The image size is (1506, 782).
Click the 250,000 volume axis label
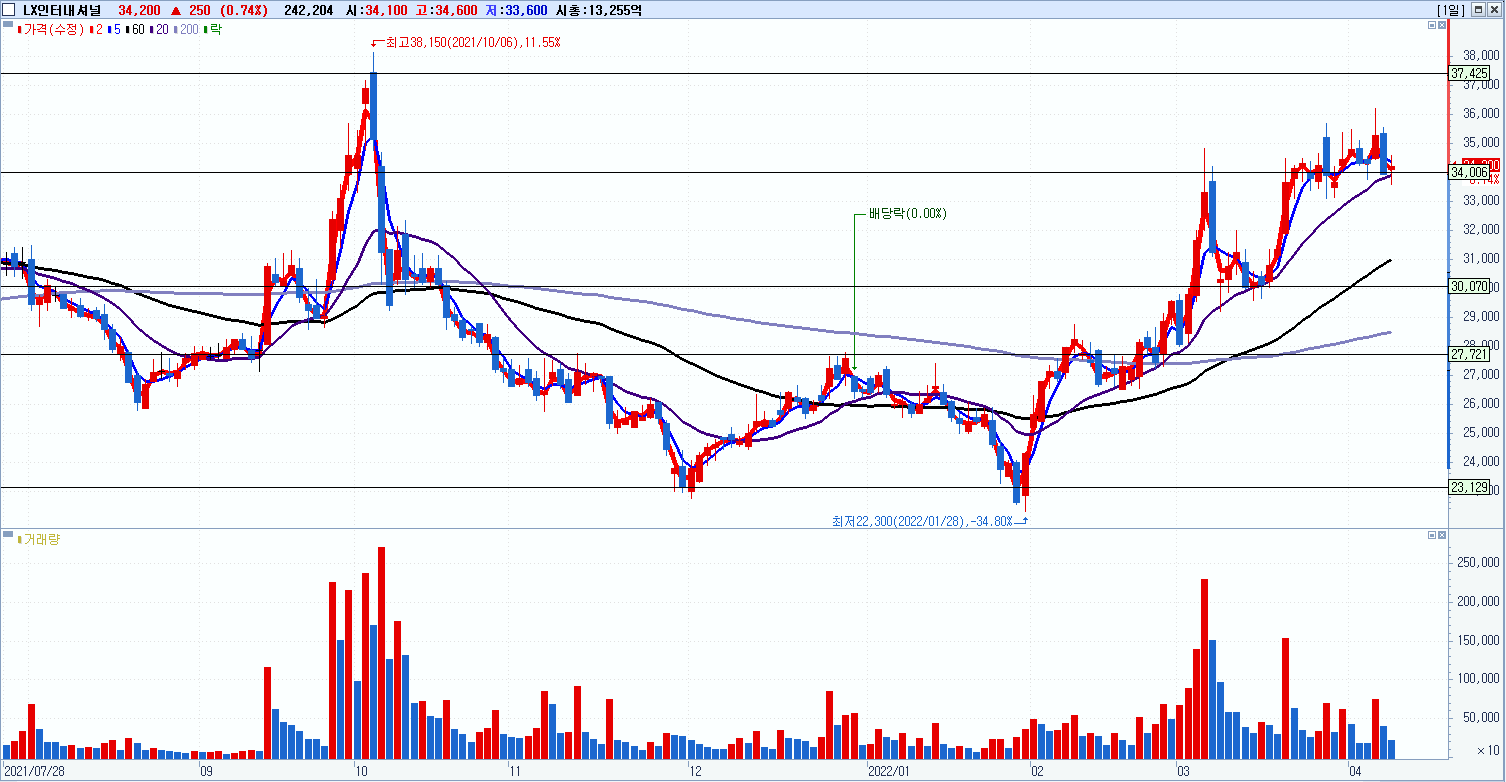tap(1478, 564)
